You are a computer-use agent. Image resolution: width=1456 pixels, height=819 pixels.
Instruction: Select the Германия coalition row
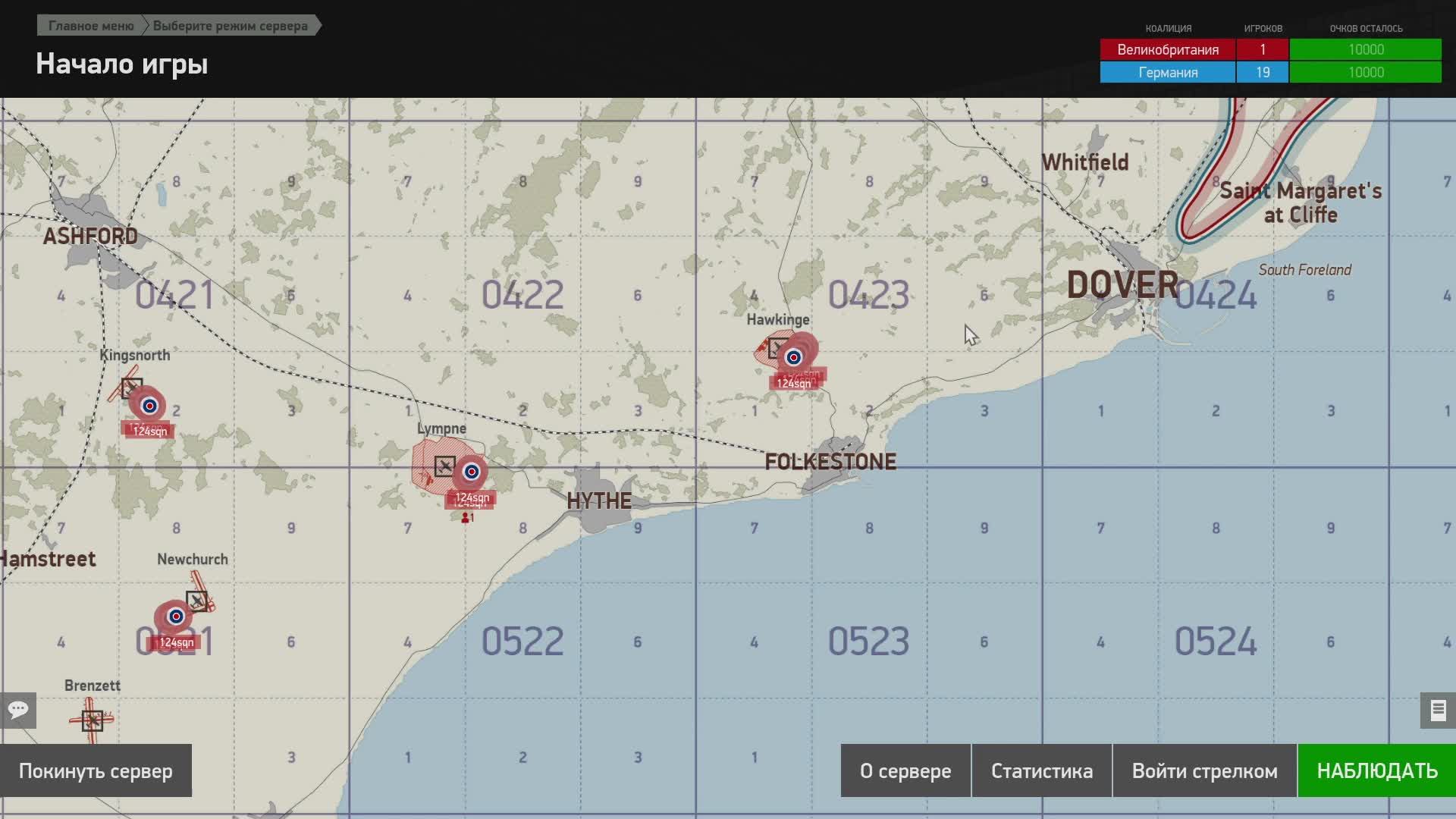coord(1167,73)
